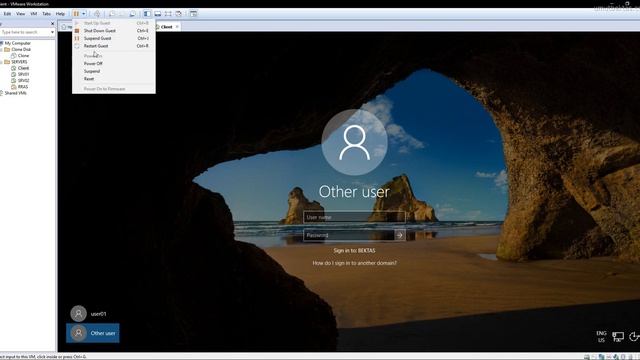This screenshot has width=640, height=360.
Task: Click the console view icon in toolbar
Action: pos(193,13)
